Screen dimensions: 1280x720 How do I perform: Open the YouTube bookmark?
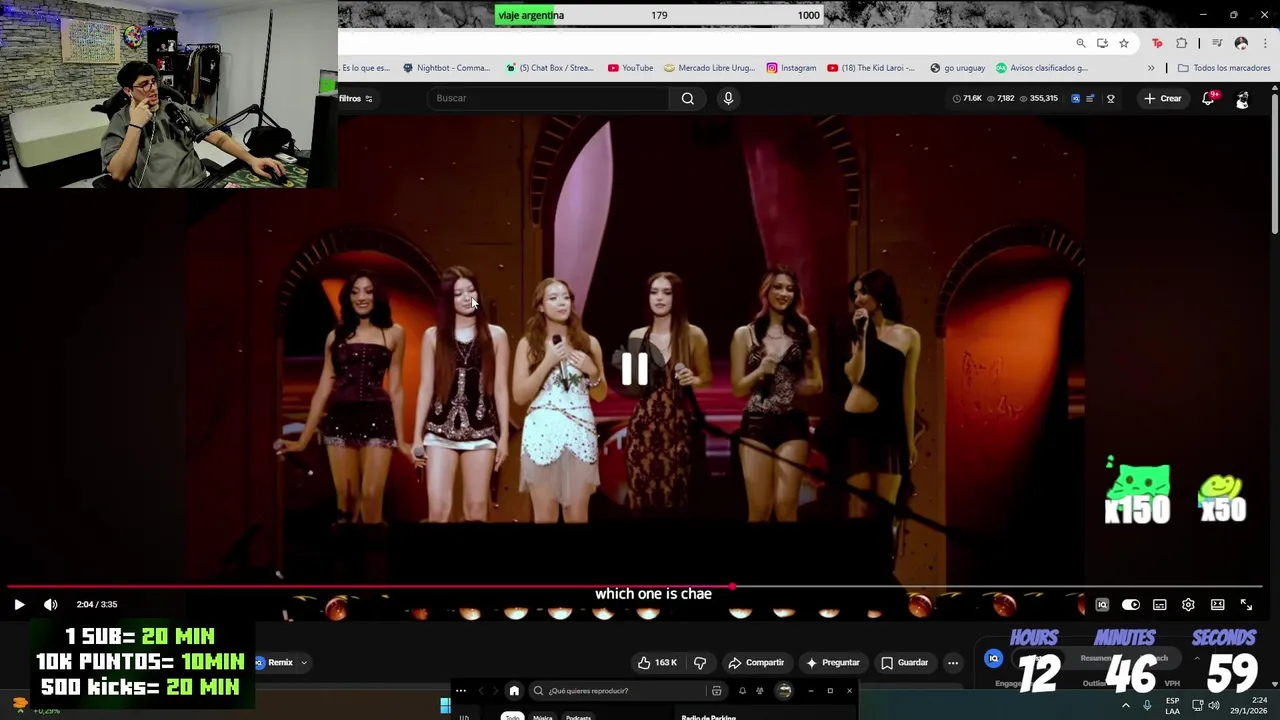coord(630,68)
